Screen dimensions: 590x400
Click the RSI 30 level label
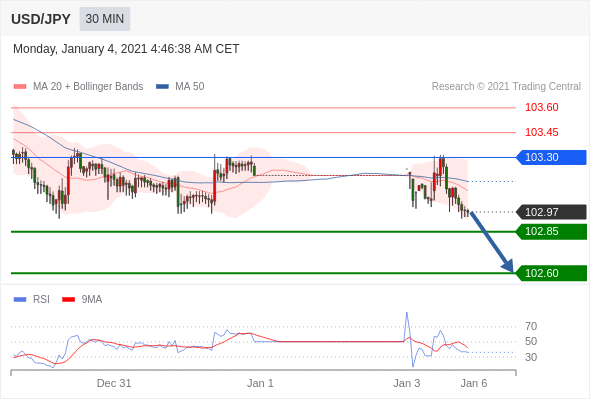pos(531,357)
